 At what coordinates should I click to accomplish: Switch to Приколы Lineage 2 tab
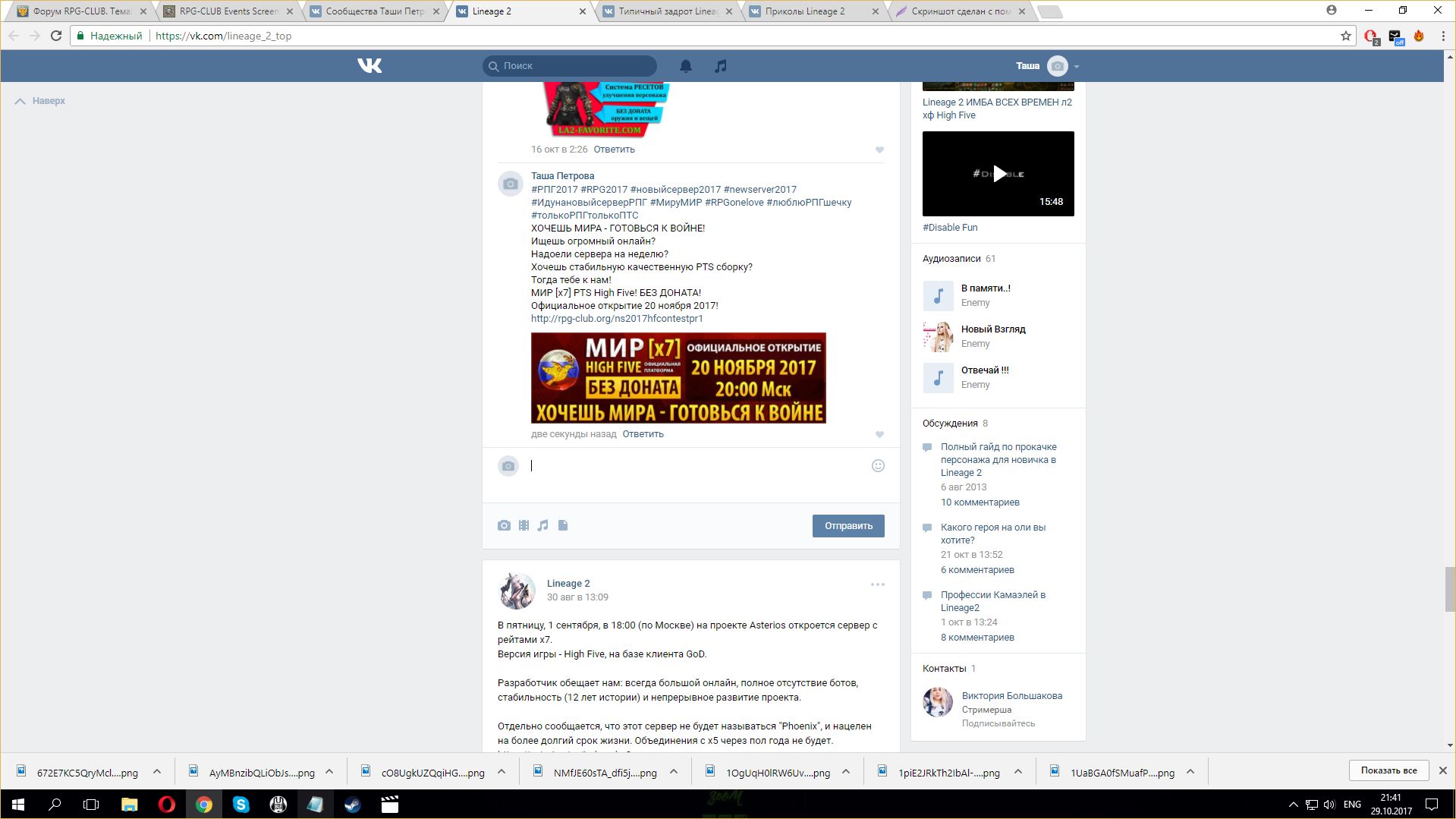(814, 11)
